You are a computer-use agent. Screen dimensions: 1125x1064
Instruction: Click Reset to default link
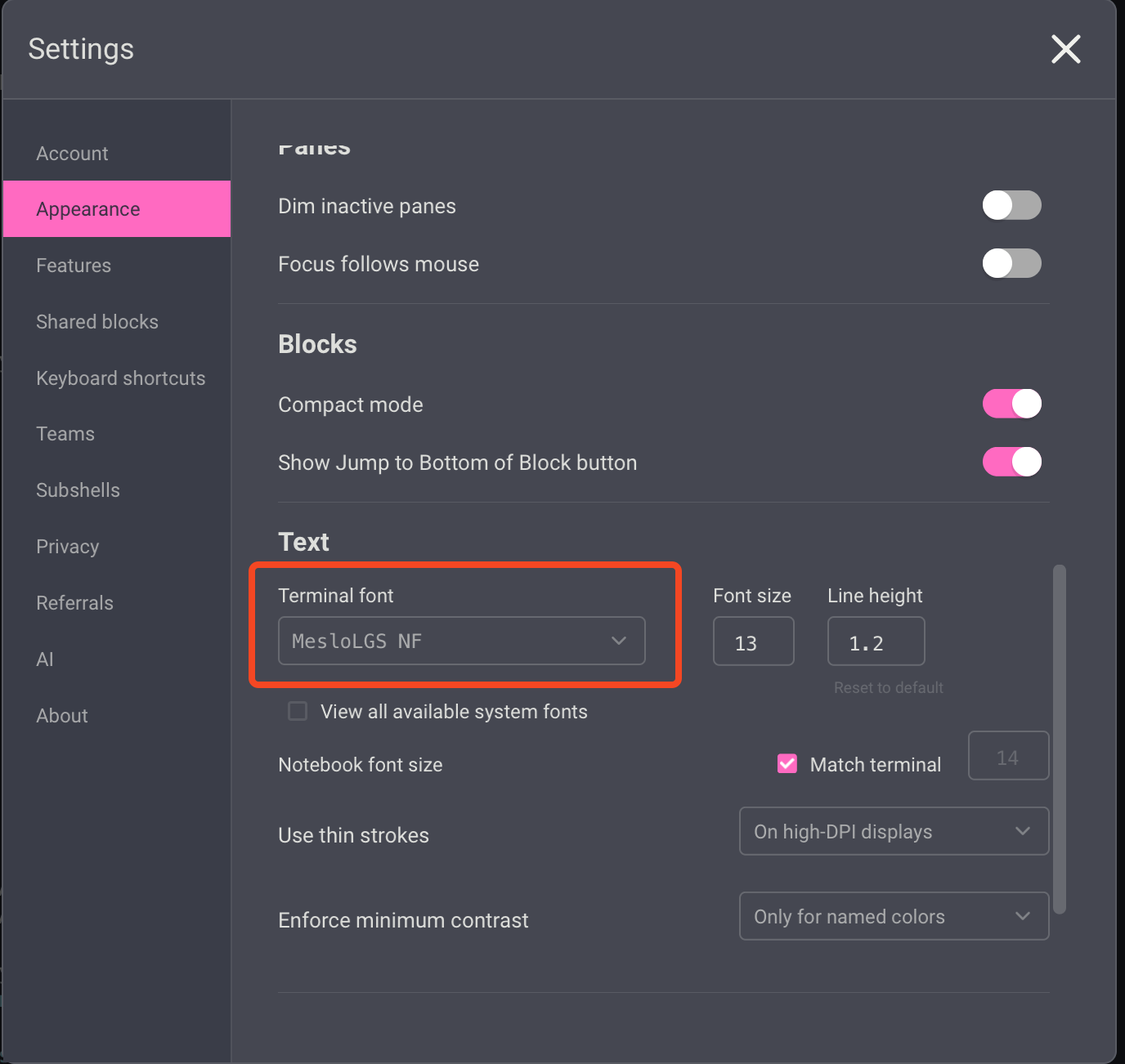(888, 687)
